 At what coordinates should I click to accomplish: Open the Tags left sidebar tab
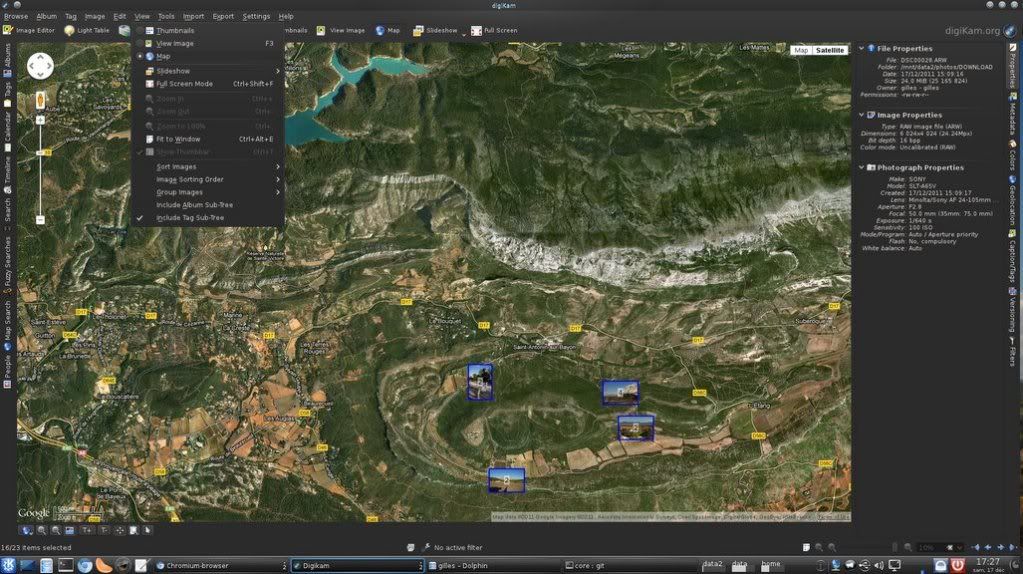pos(7,94)
